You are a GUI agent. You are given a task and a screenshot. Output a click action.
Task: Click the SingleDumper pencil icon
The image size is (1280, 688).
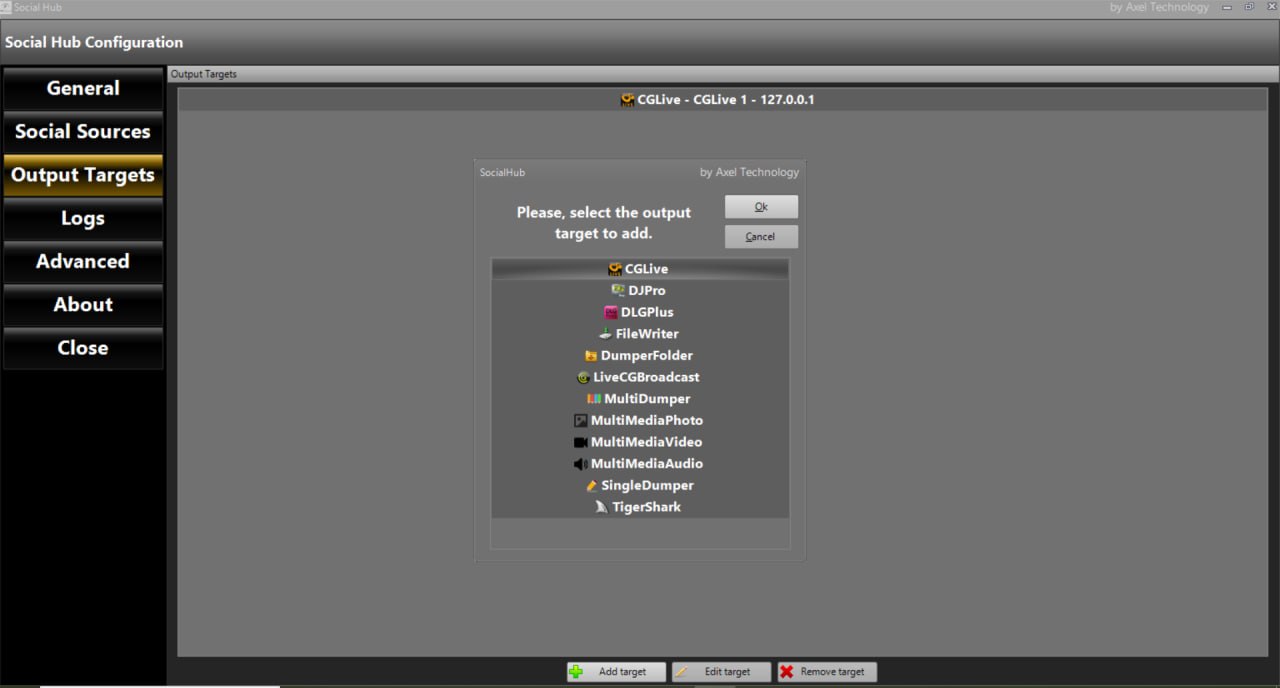[591, 486]
